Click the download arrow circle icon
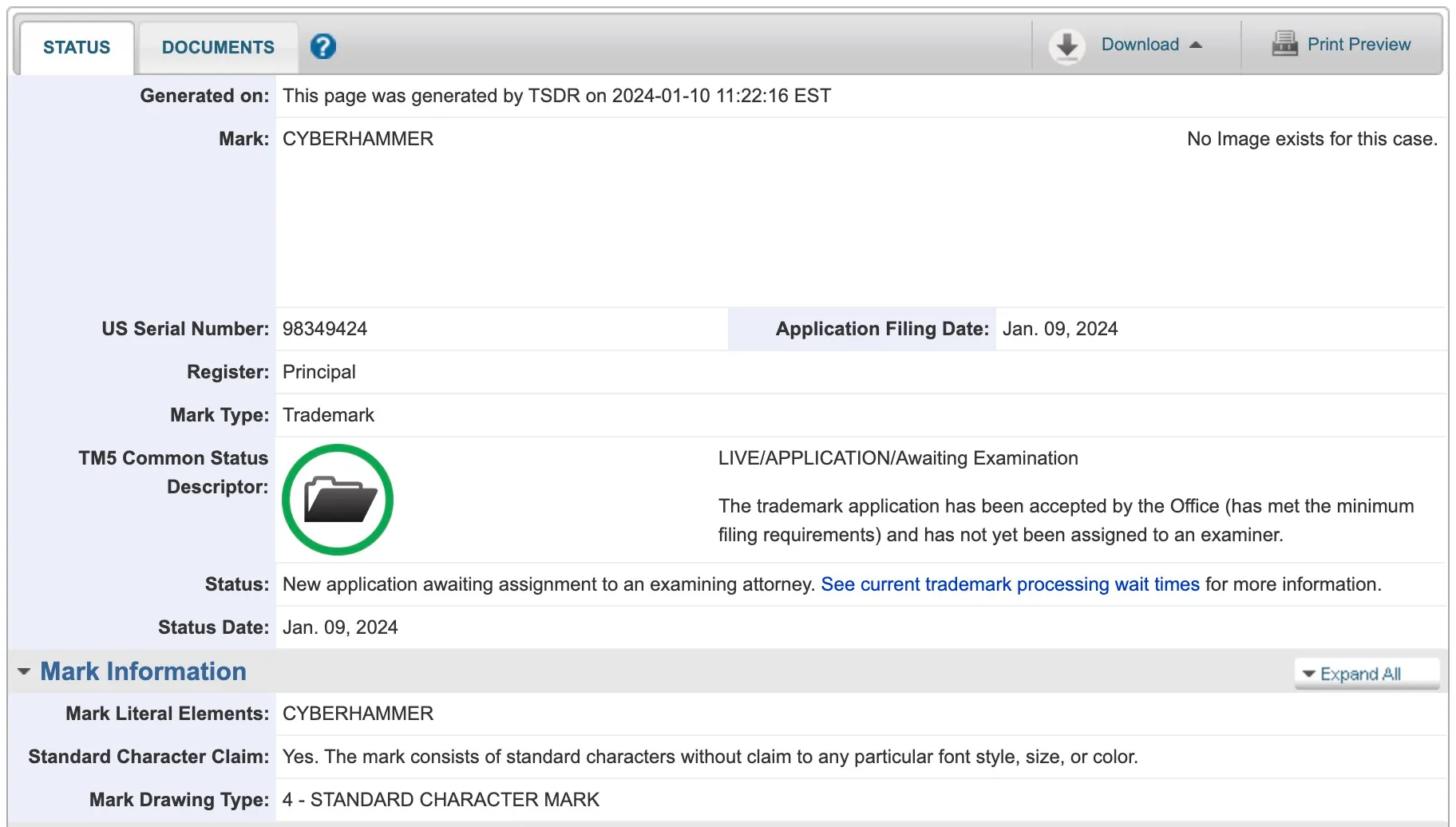This screenshot has width=1456, height=827. pos(1066,46)
